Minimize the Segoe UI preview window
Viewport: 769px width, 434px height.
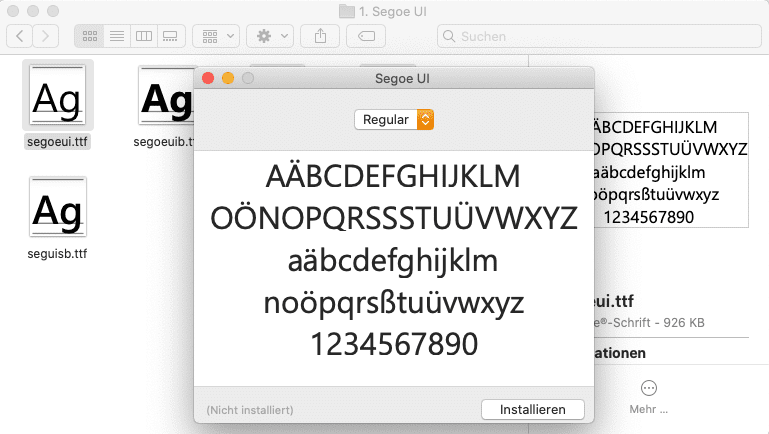[x=228, y=78]
